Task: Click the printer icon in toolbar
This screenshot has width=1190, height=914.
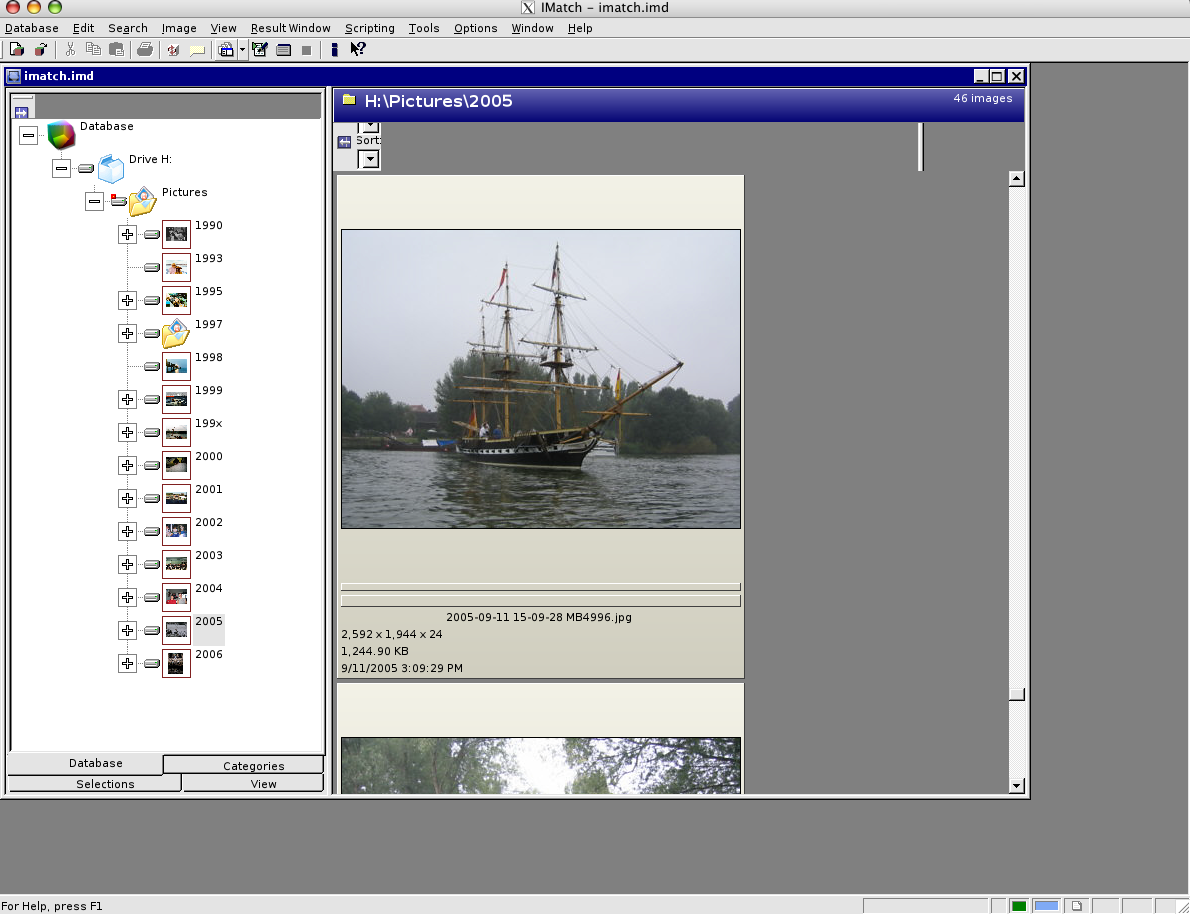Action: 144,49
